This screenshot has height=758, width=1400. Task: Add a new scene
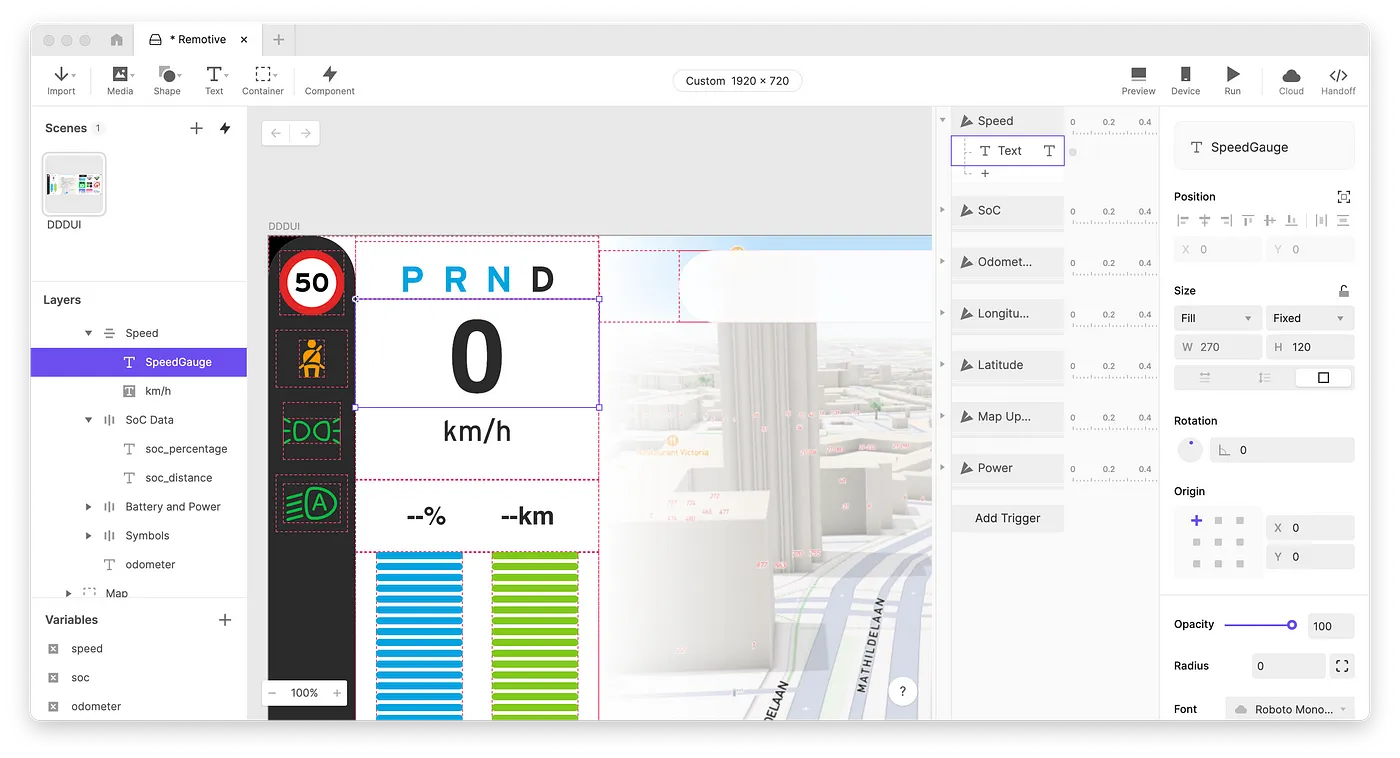(x=196, y=128)
